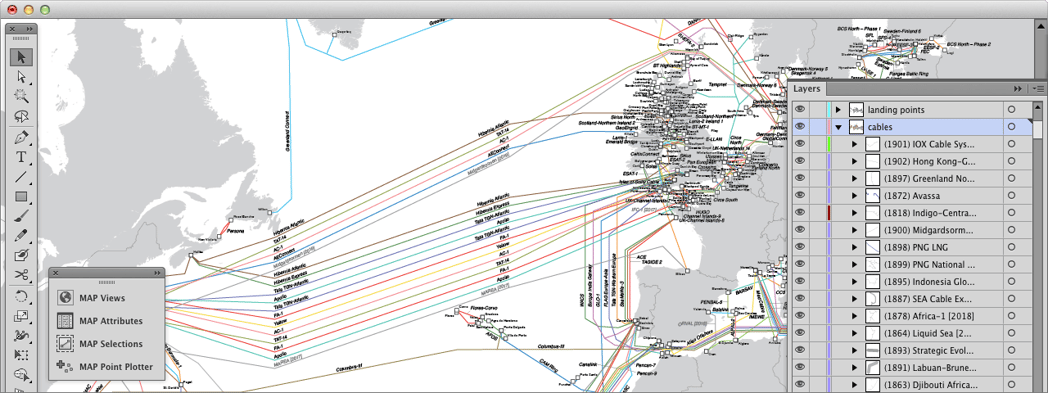Hide the (1872) Avassa sublayer

click(x=800, y=196)
